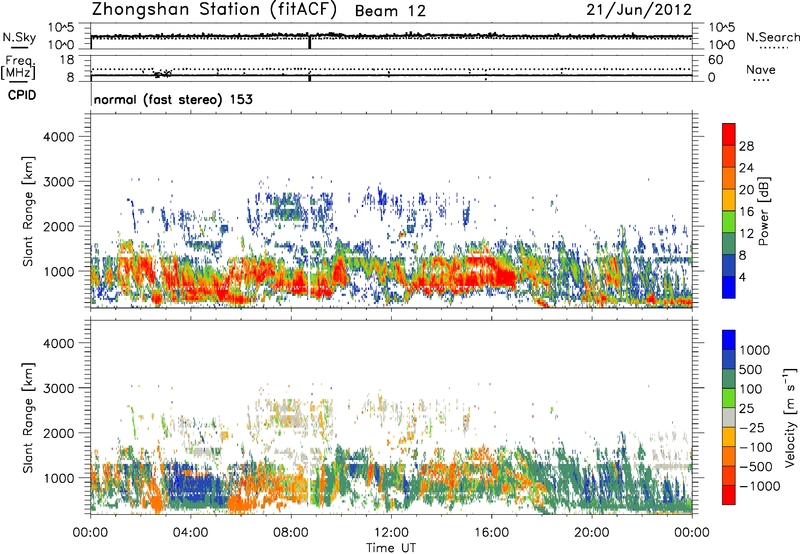Pick the gray -25 to 25 velocity swatch
Viewport: 800px width, 554px height.
pyautogui.click(x=729, y=418)
